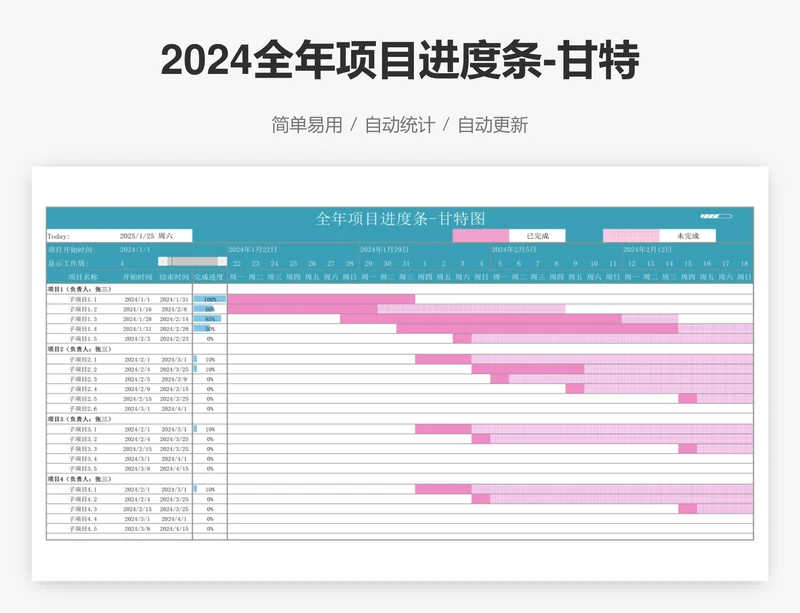Select the 子项目1.5 name cell

(83, 339)
